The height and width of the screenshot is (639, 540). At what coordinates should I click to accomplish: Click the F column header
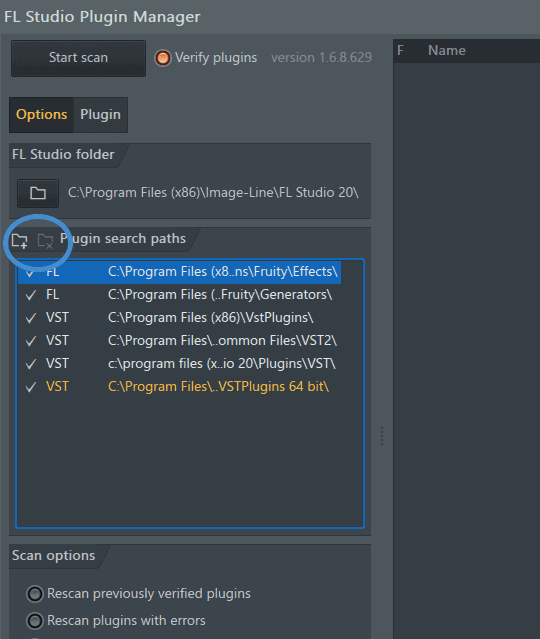point(401,51)
